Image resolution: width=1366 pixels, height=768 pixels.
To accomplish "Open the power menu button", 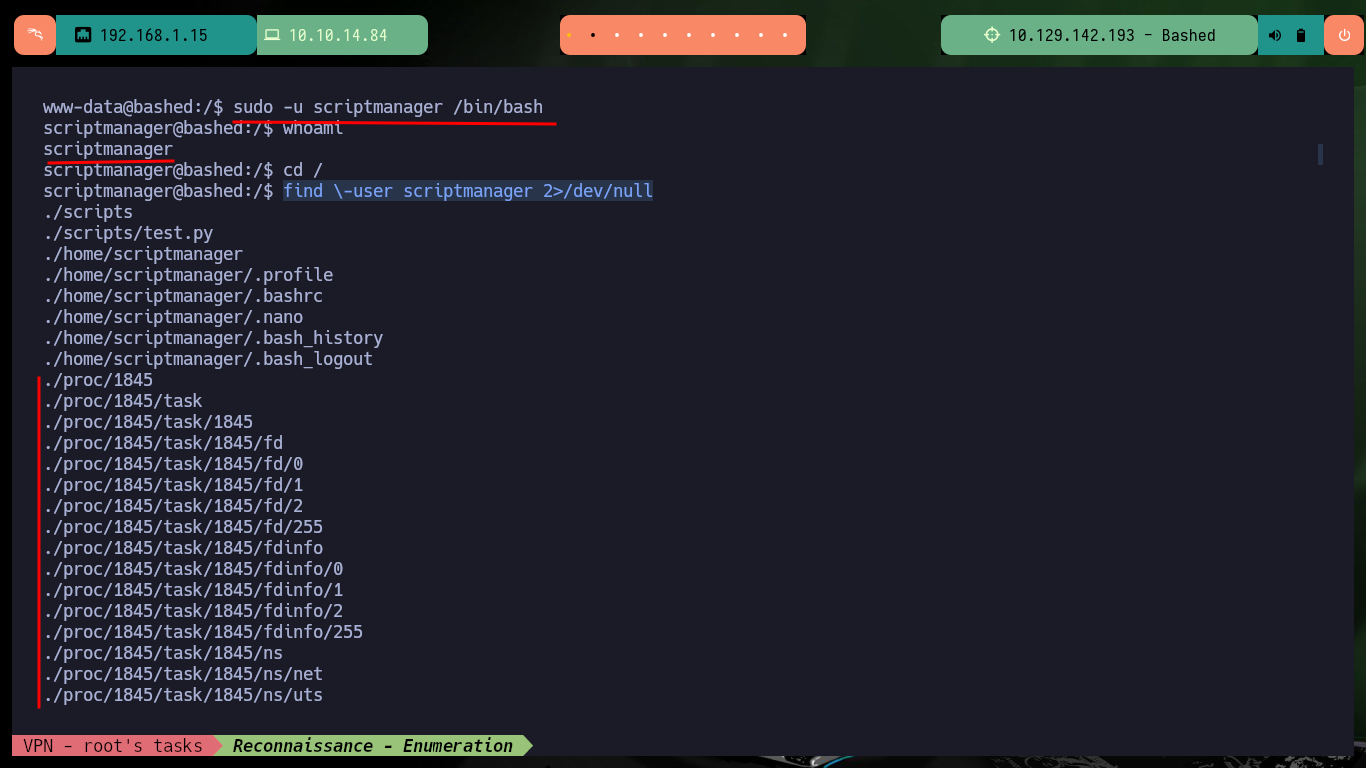I will coord(1343,35).
